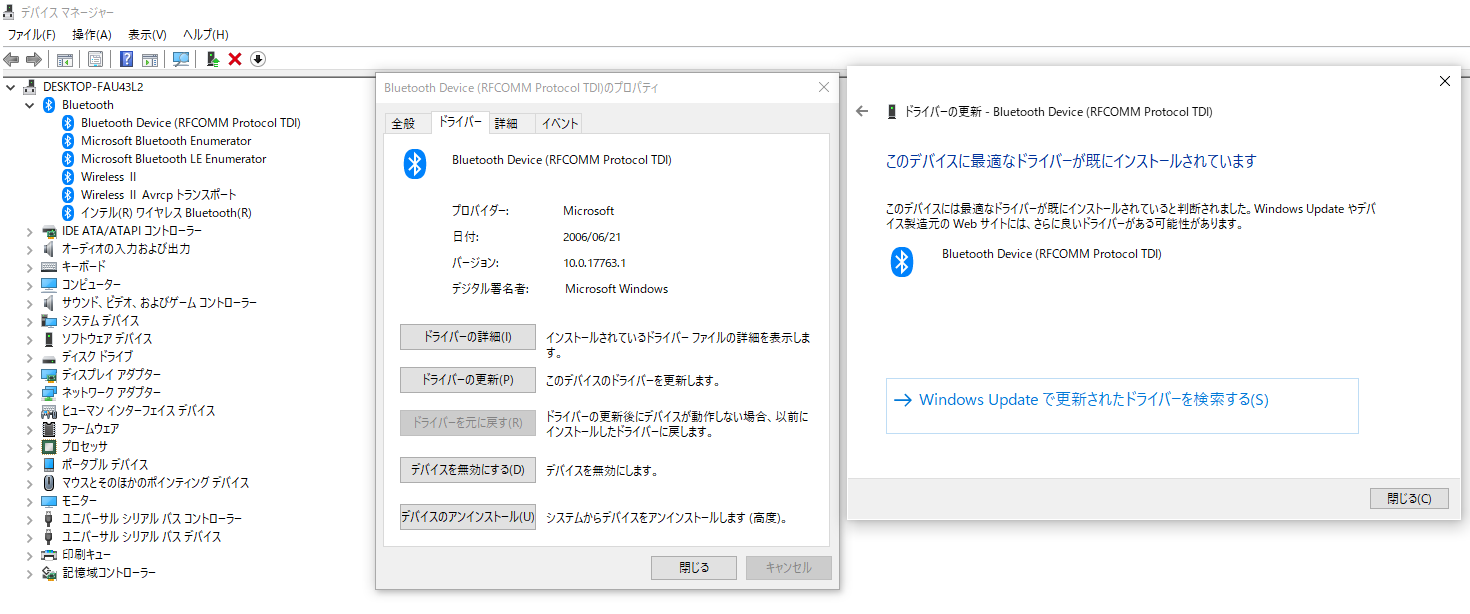Expand 記憶域コントローラー category
This screenshot has height=614, width=1470.
tap(29, 572)
